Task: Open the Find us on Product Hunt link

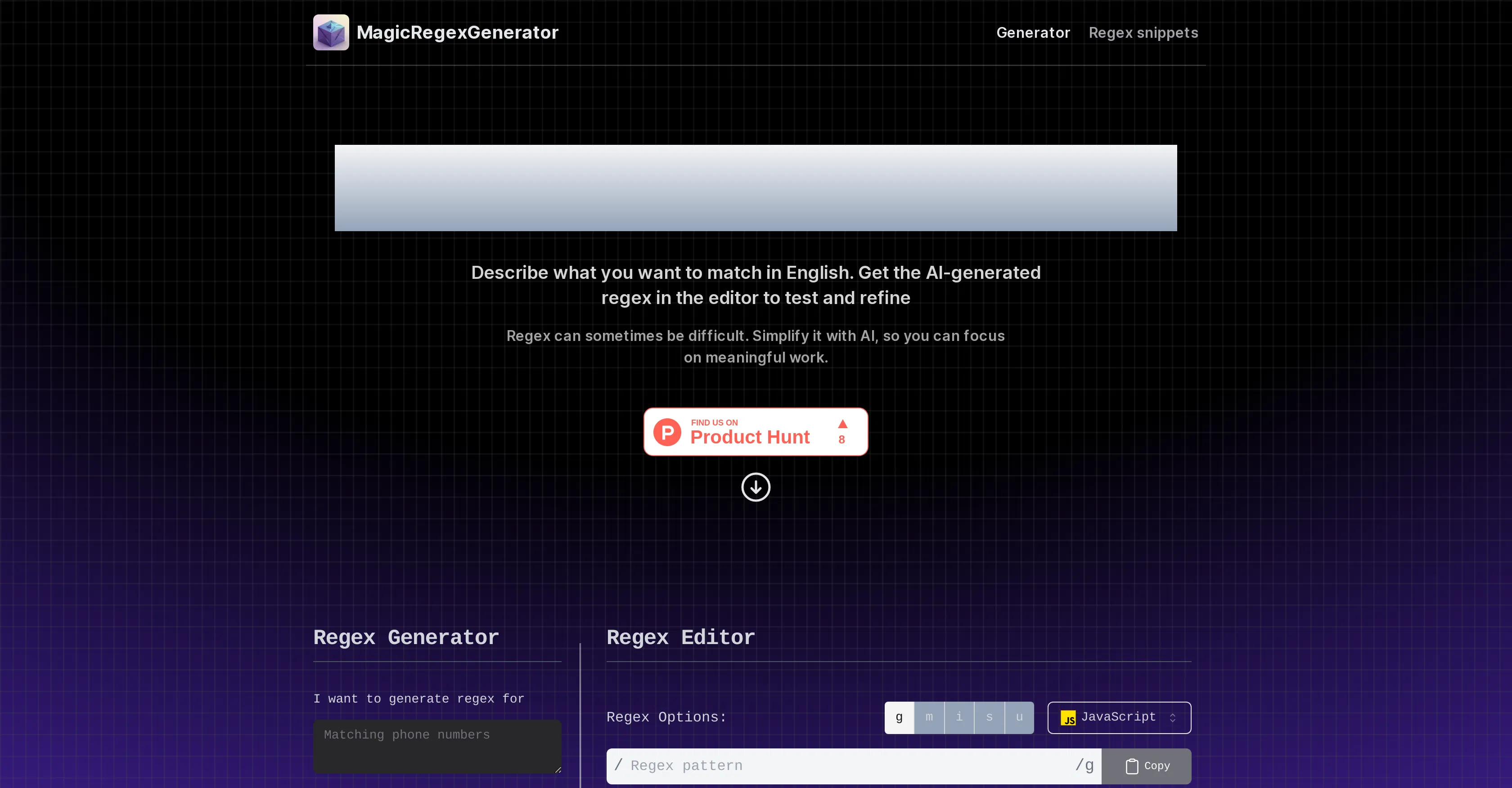Action: 756,431
